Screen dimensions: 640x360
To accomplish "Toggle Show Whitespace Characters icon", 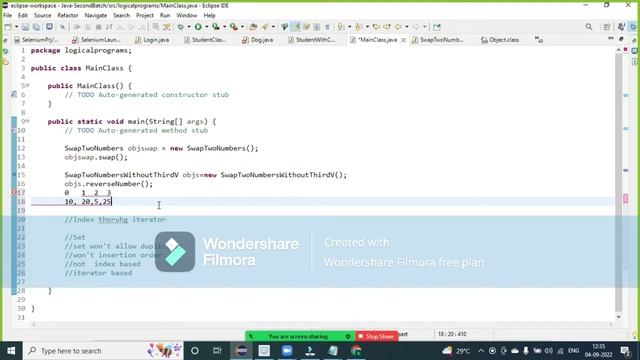I will coord(327,27).
